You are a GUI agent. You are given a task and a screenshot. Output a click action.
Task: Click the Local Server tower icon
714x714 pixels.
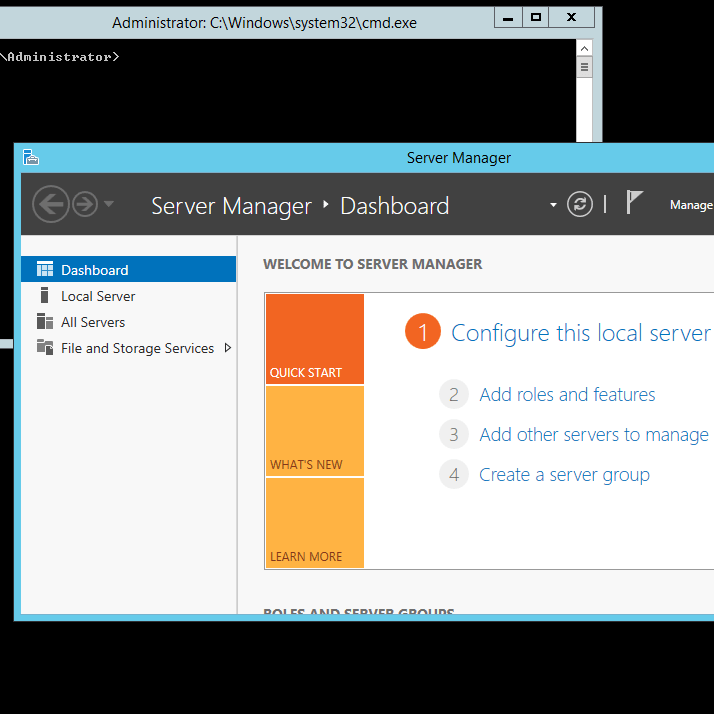44,295
